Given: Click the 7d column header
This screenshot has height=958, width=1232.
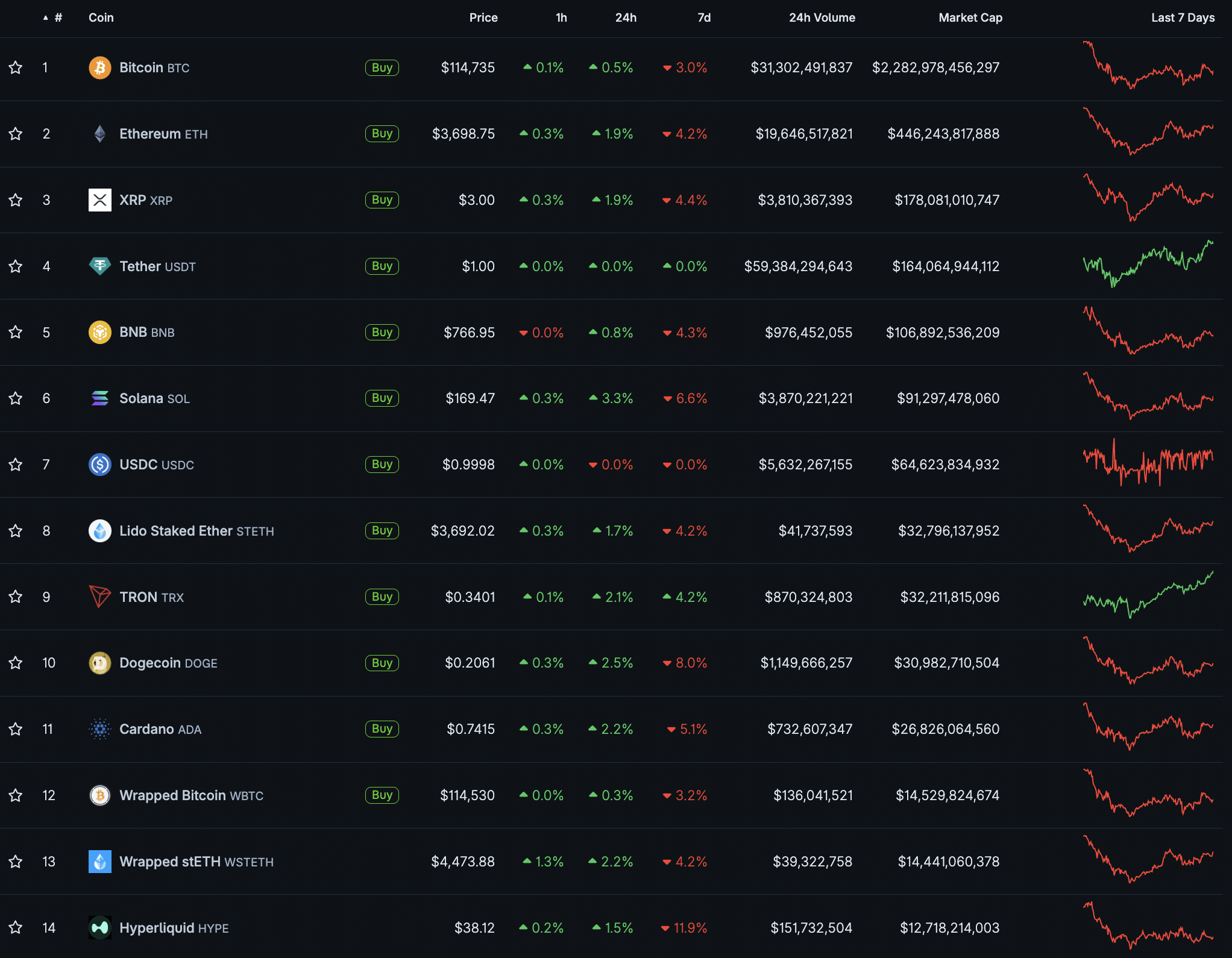Looking at the screenshot, I should coord(703,17).
